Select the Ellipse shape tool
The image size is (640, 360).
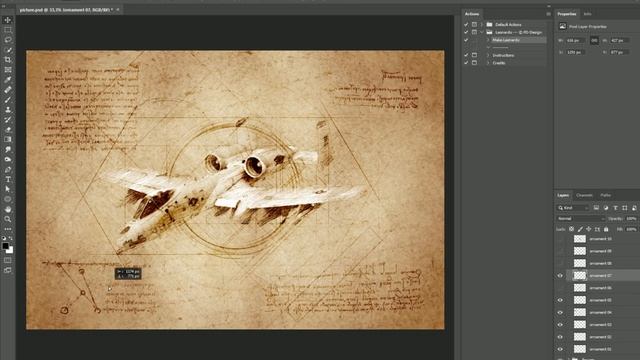[x=7, y=199]
